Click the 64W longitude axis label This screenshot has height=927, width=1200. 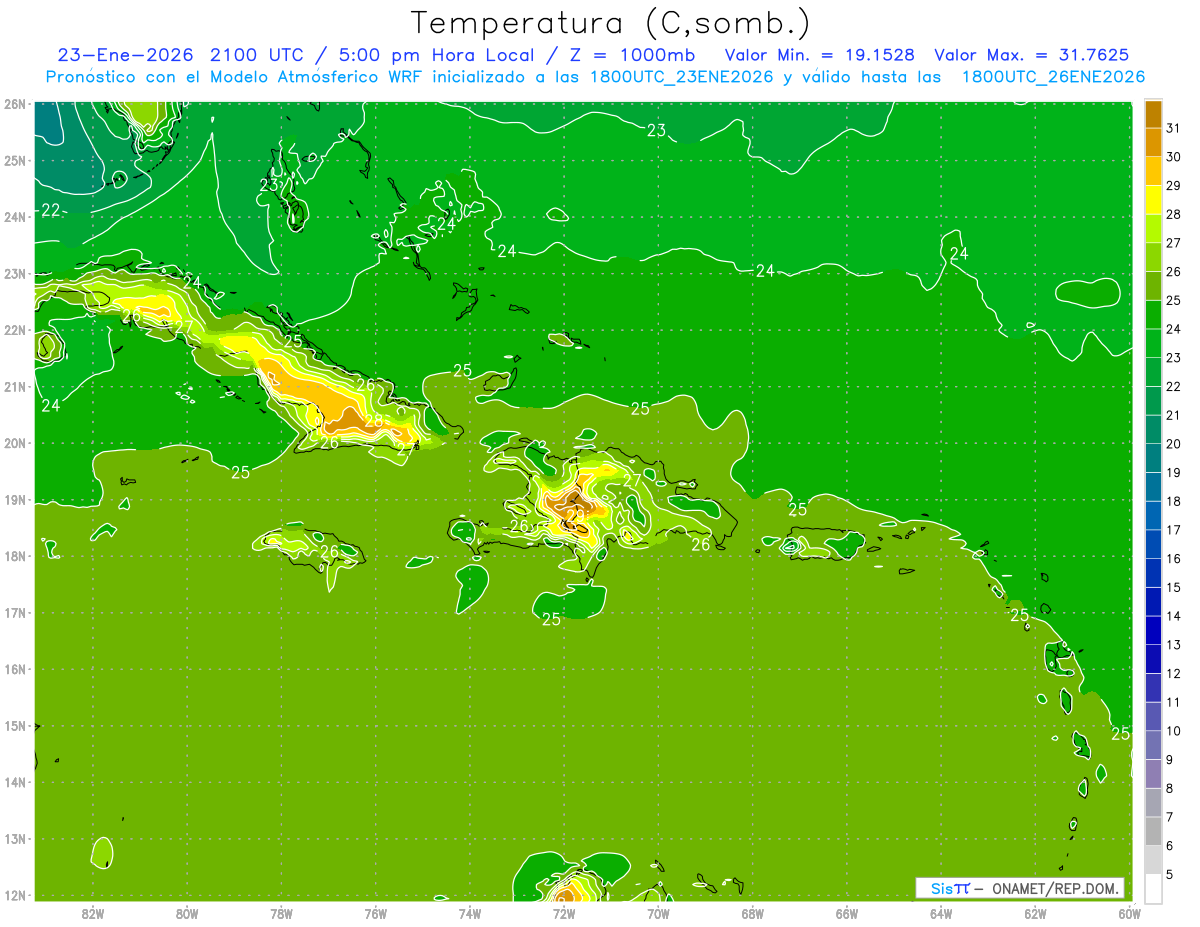941,913
